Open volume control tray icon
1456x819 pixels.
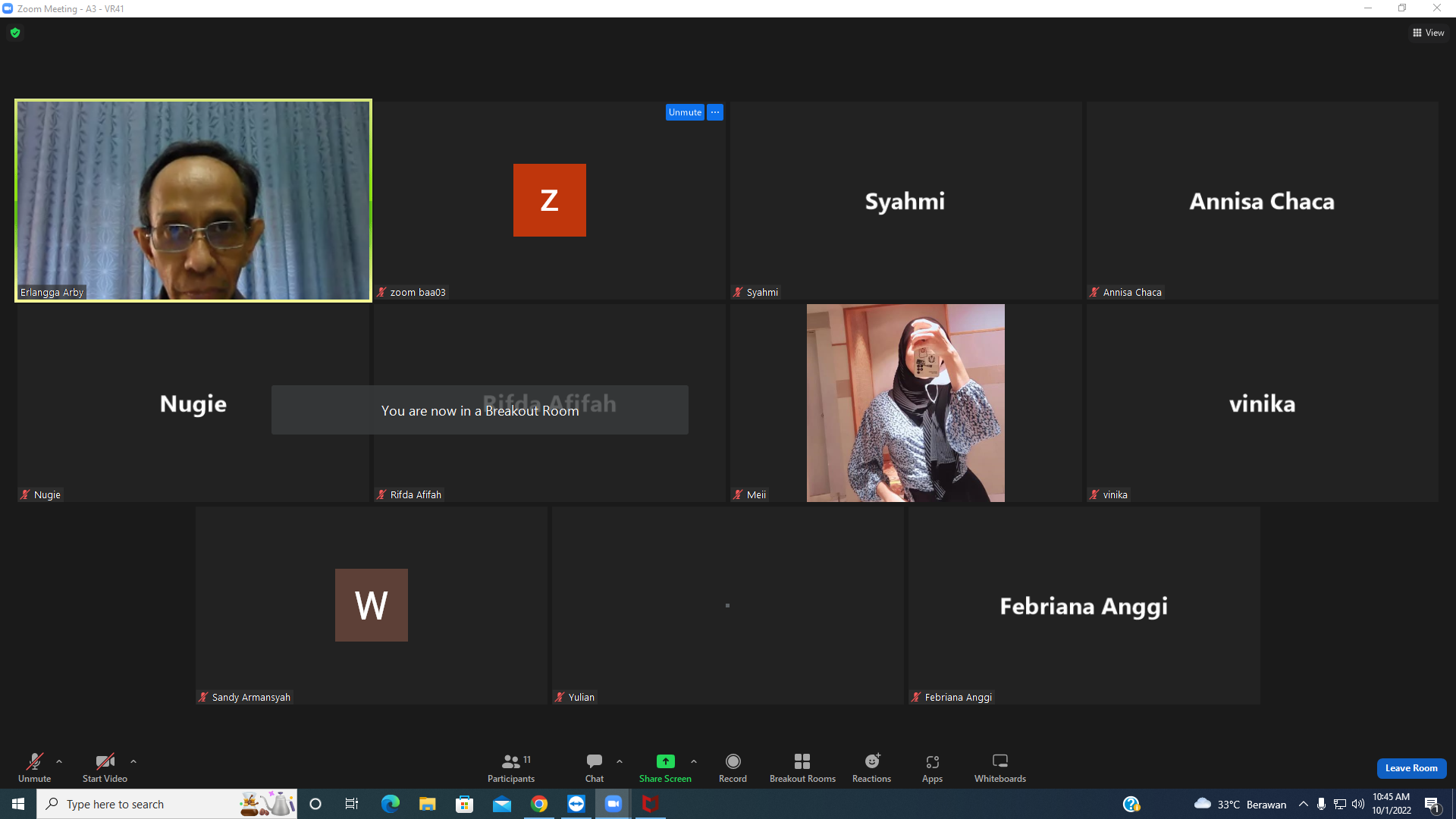(1358, 804)
